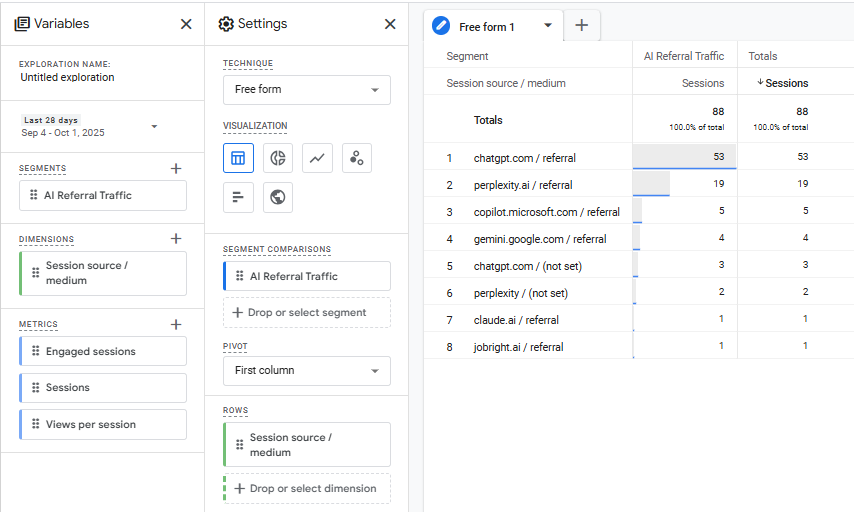Grab the AI Referral Traffic segment handle in Variables
Screen dimensions: 854x512
click(34, 195)
